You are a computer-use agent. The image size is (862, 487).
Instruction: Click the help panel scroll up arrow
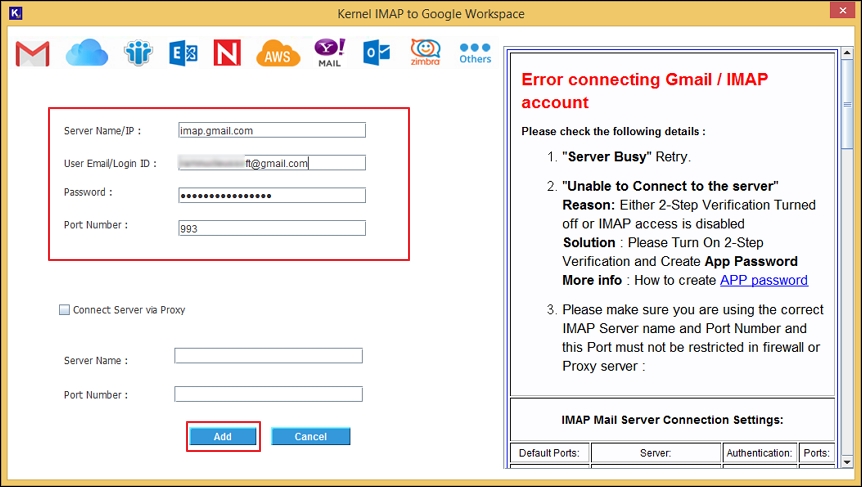pos(847,54)
